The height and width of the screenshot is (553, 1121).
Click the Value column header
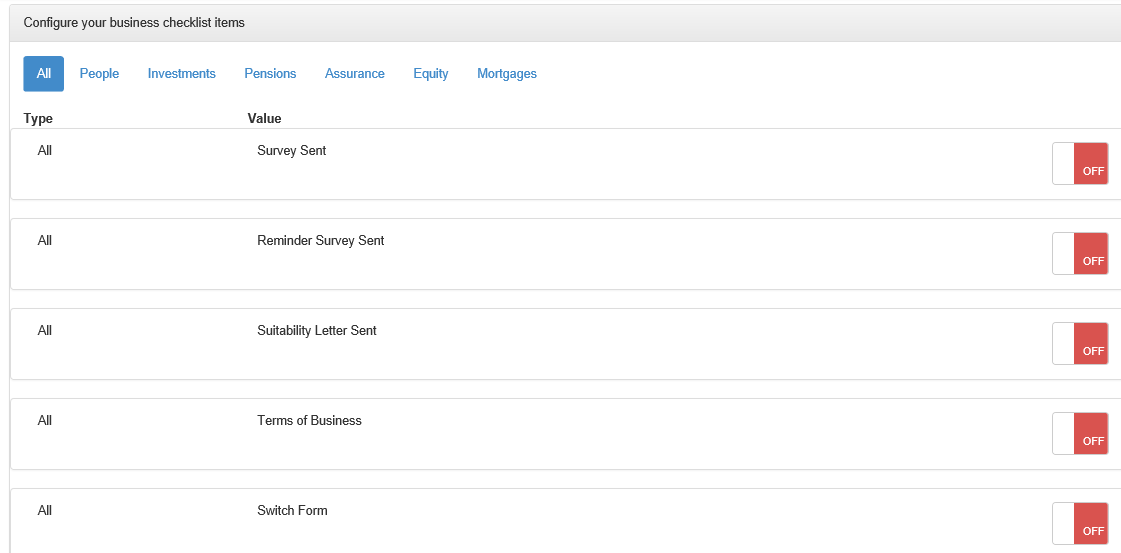click(x=264, y=119)
